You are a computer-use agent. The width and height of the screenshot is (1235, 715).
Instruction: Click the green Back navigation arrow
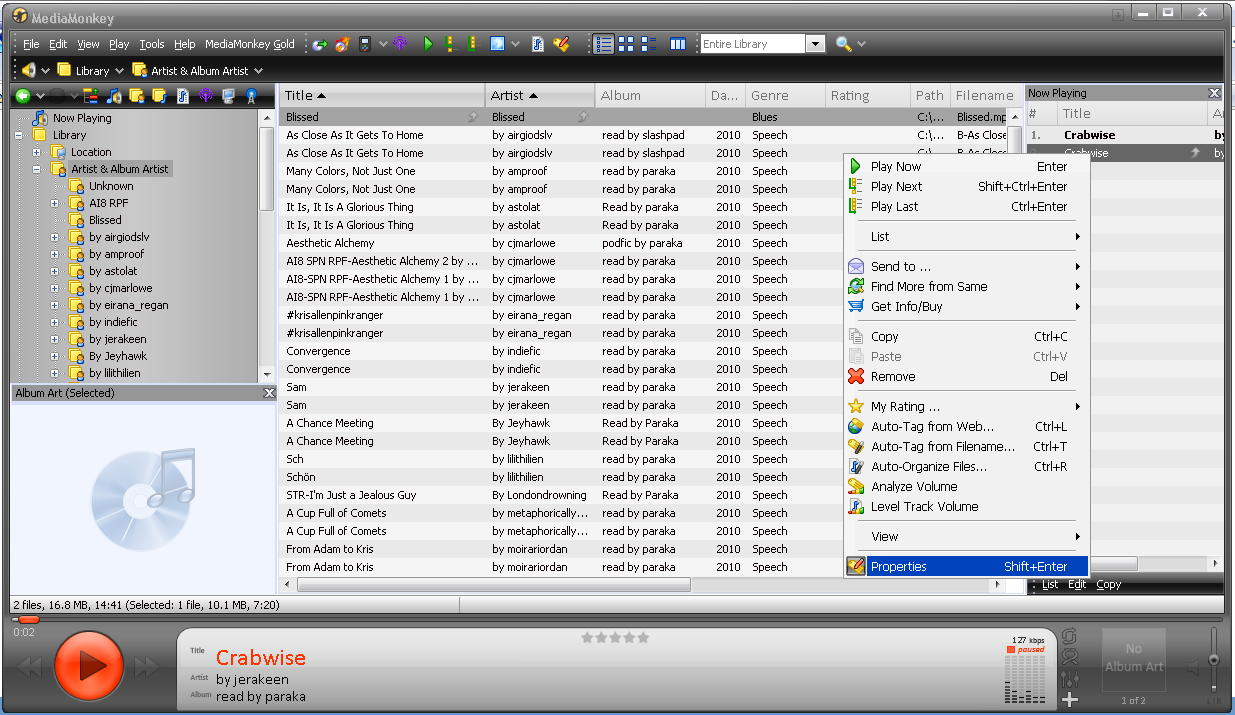pos(22,96)
